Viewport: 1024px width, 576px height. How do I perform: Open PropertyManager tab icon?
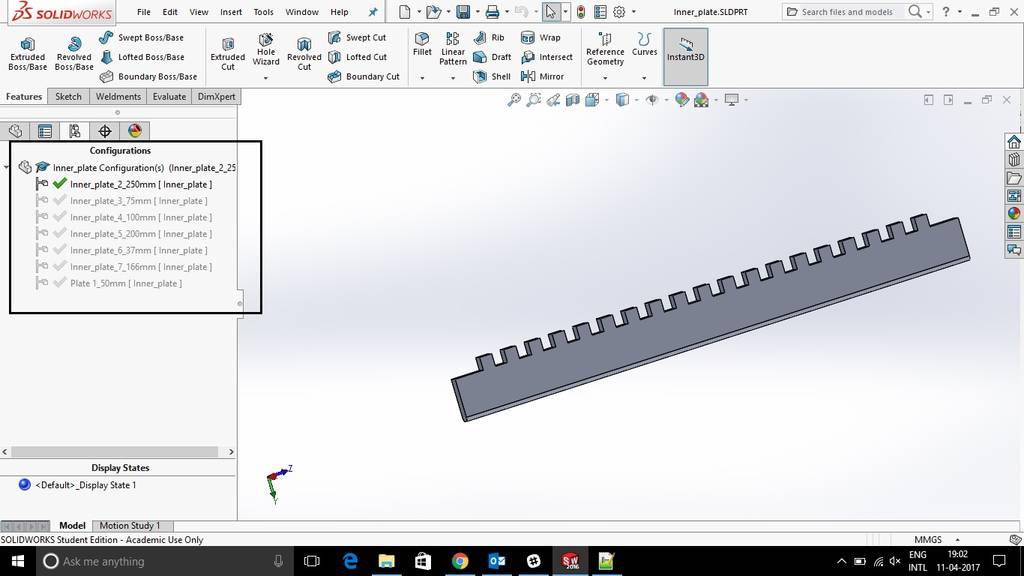coord(45,131)
